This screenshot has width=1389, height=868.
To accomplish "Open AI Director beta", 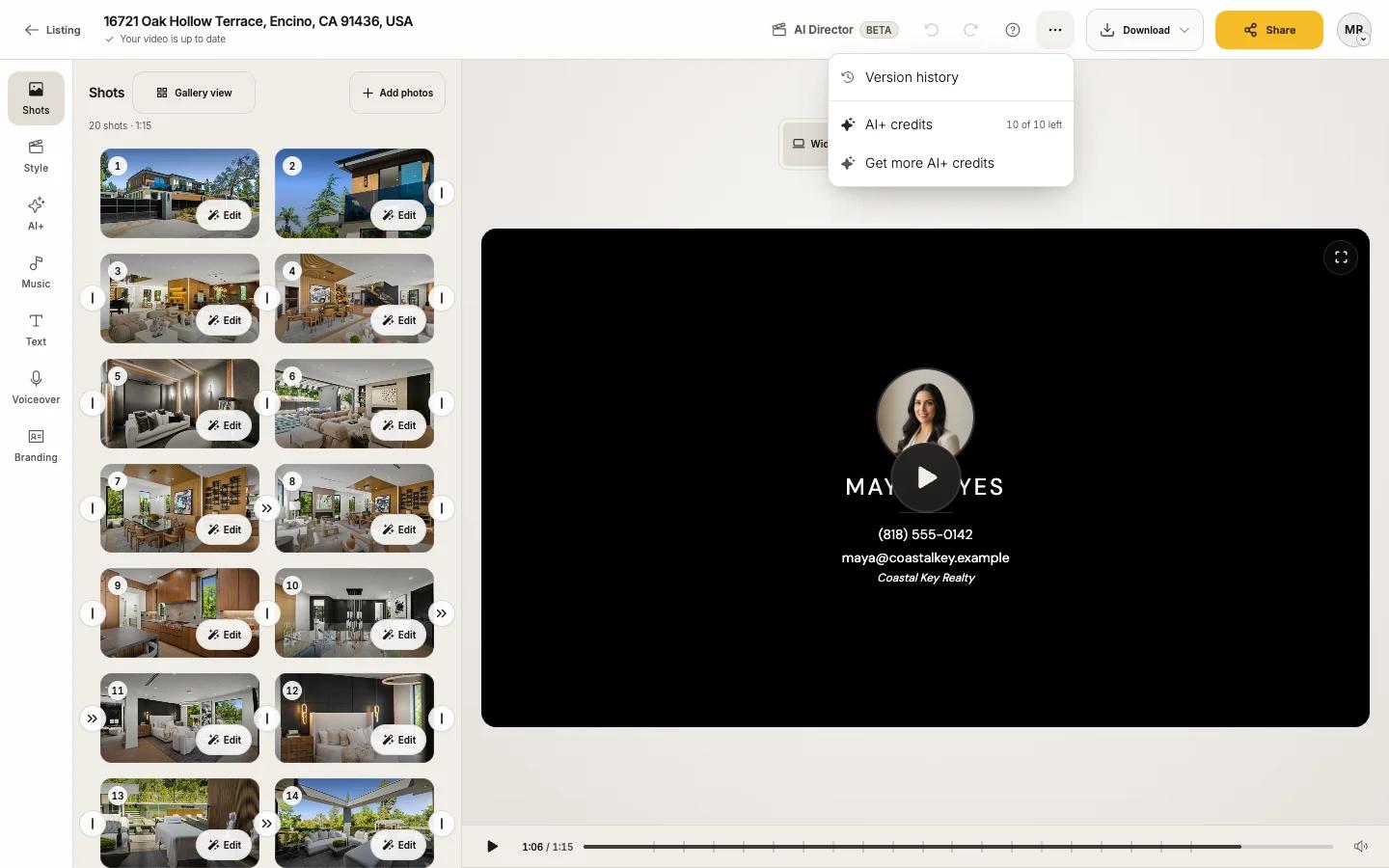I will pyautogui.click(x=835, y=30).
